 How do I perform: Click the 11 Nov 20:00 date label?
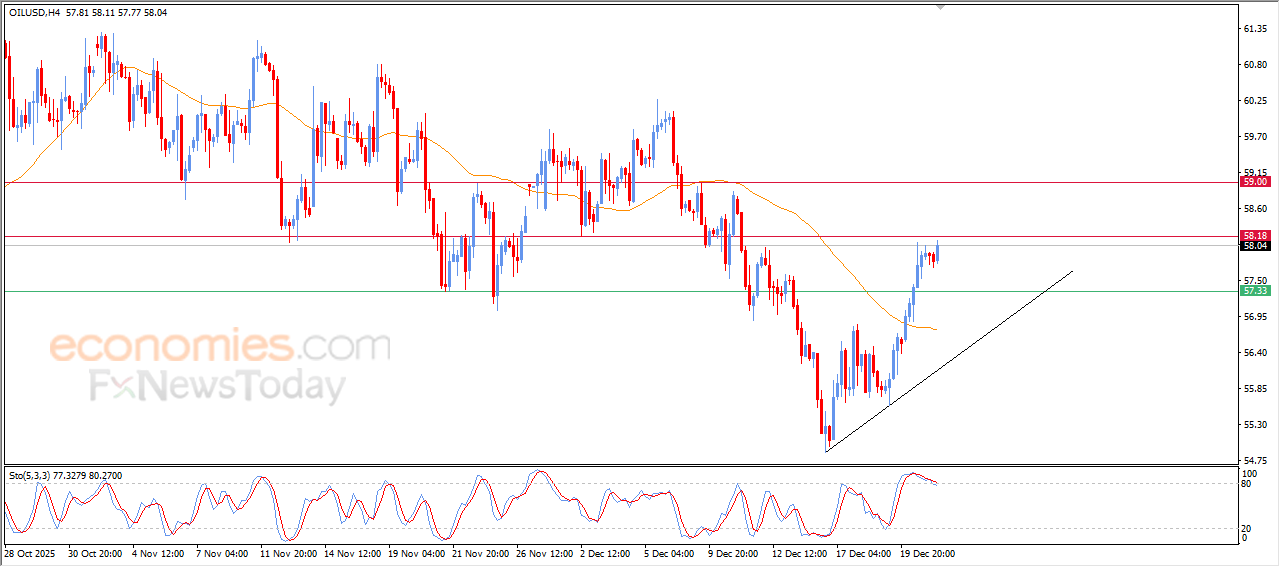(288, 552)
